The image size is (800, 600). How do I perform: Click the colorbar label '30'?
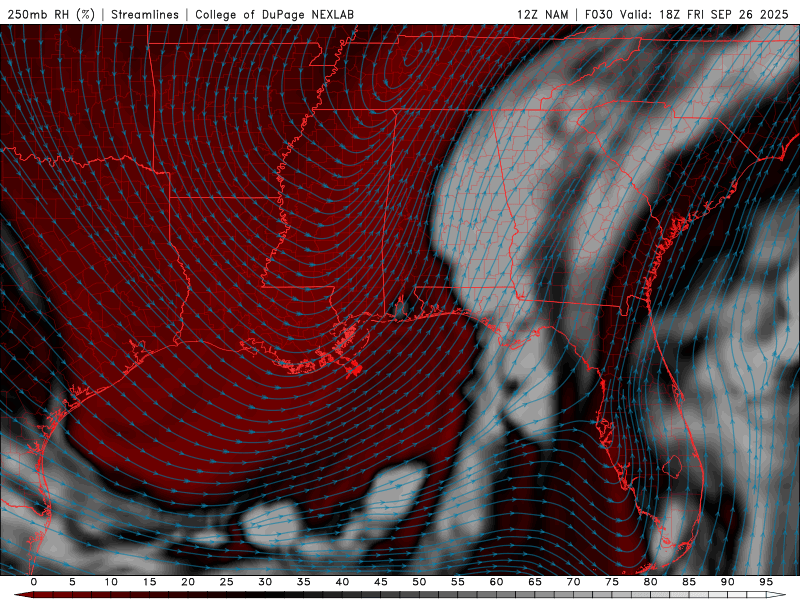(265, 582)
